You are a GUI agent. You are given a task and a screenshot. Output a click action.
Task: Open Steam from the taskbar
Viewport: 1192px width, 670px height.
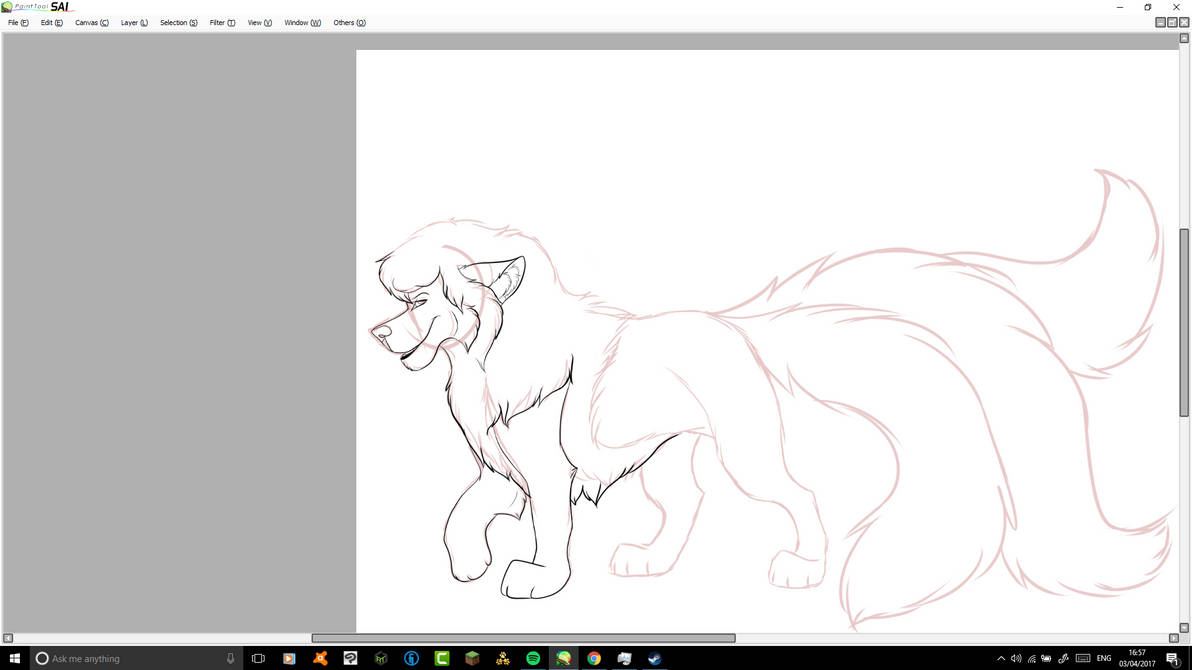[655, 659]
